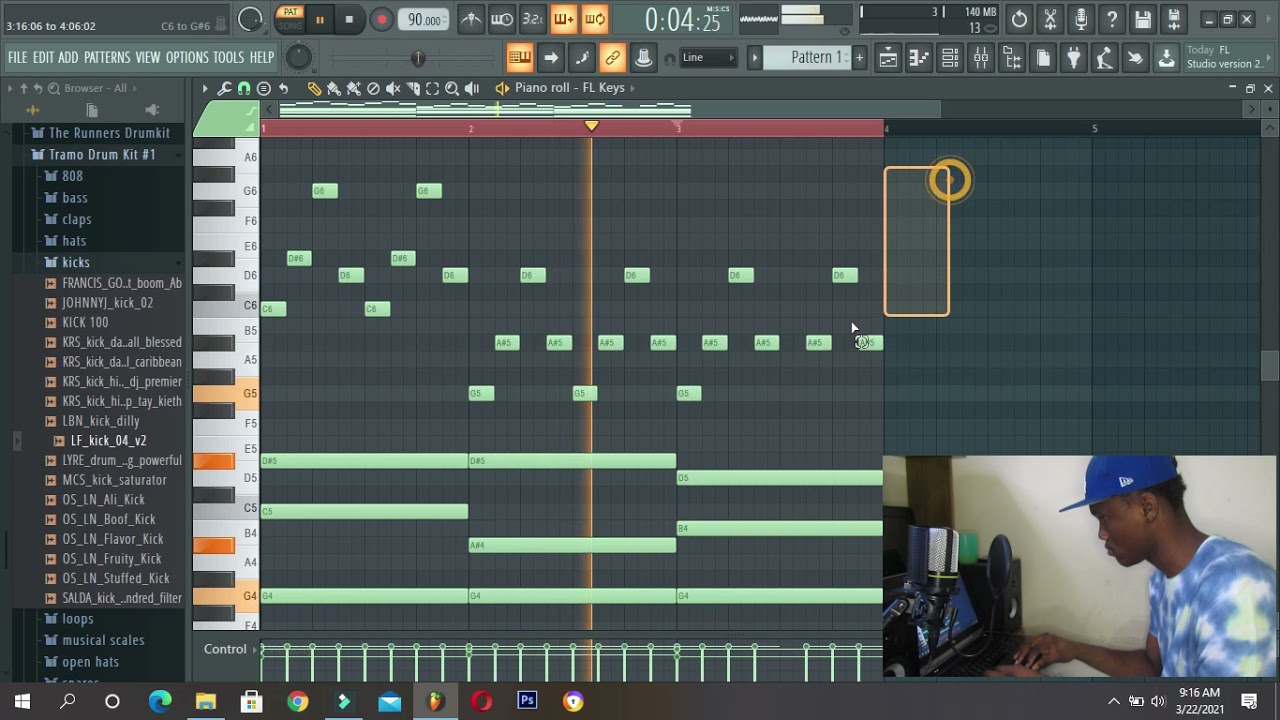
Task: Select the LF_kick_04_v2 sample
Action: click(108, 441)
